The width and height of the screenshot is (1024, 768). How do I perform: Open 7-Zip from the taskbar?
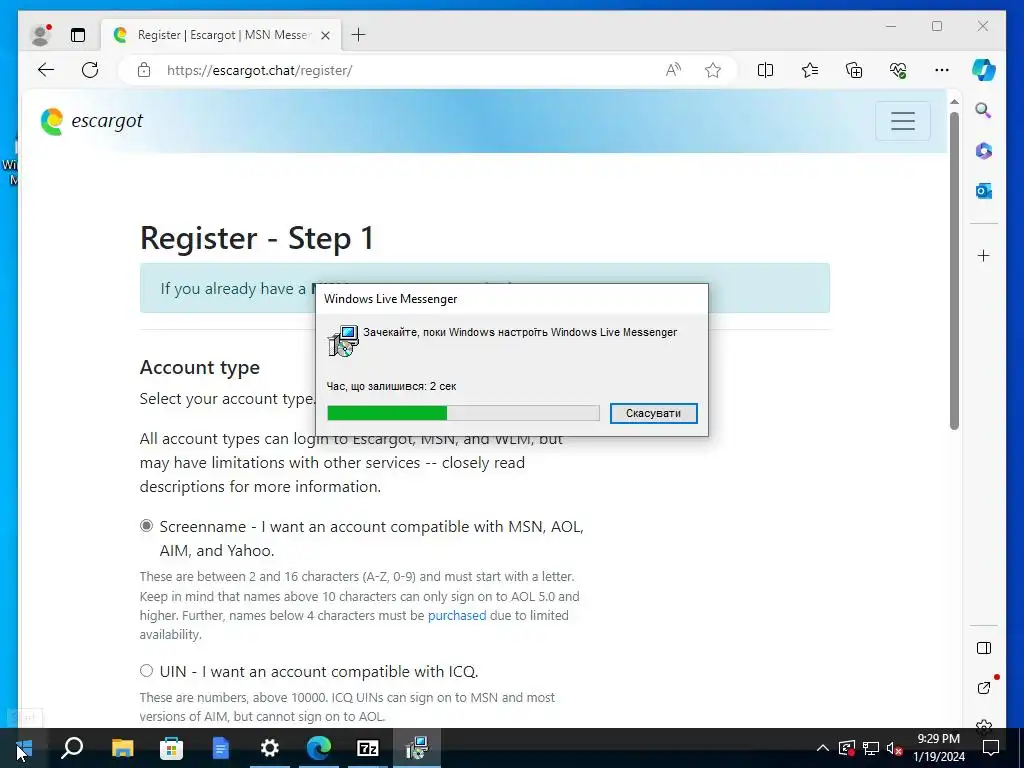tap(368, 748)
